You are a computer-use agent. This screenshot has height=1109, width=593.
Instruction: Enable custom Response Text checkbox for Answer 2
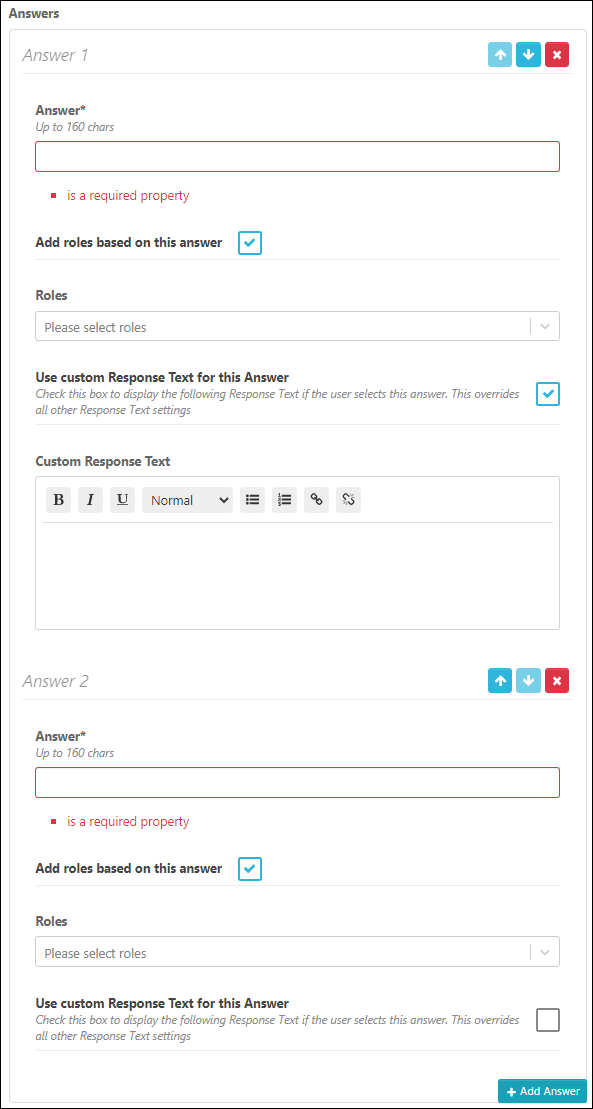[x=548, y=1020]
